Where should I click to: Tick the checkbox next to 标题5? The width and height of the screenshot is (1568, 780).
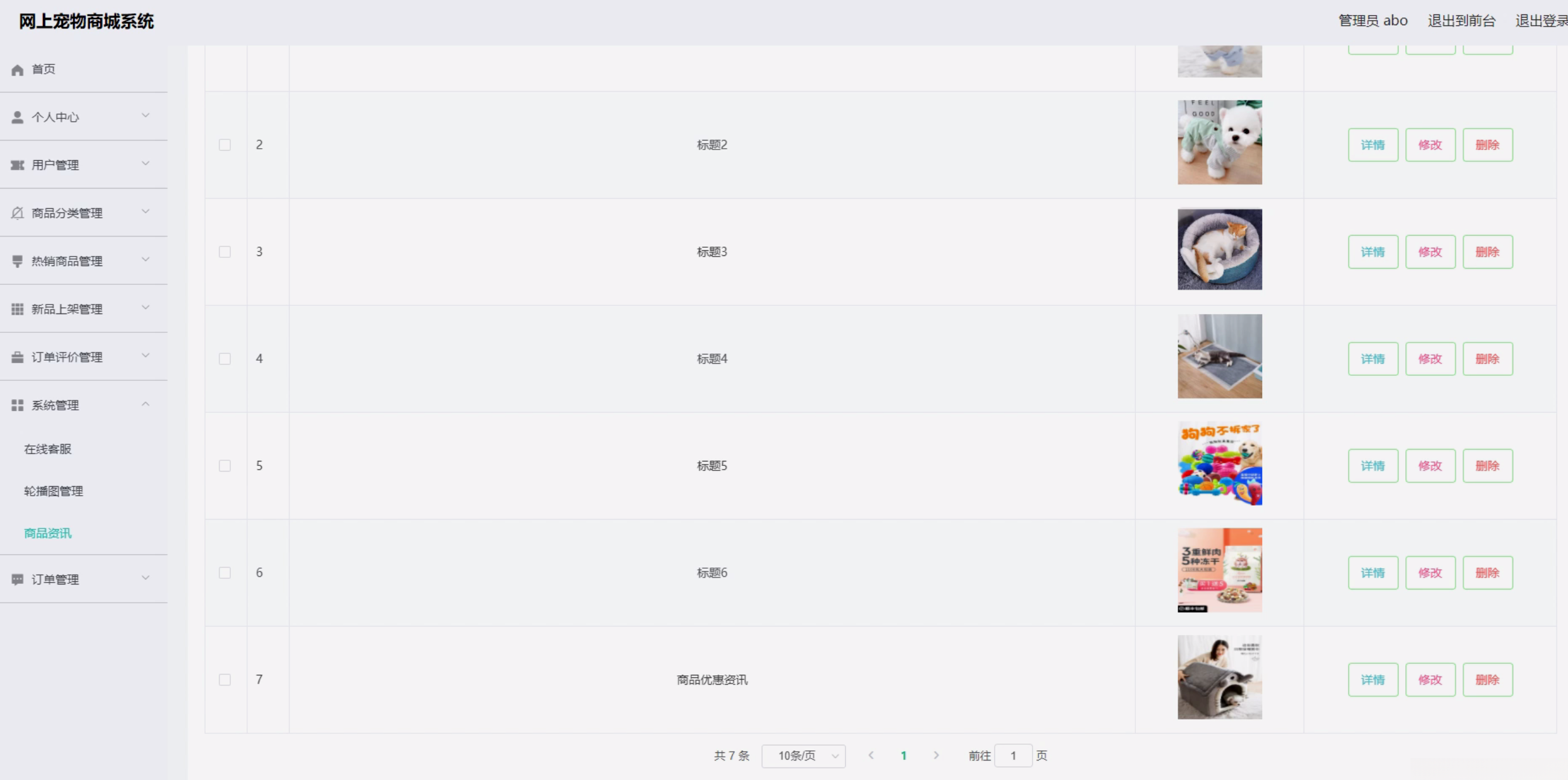click(x=225, y=466)
